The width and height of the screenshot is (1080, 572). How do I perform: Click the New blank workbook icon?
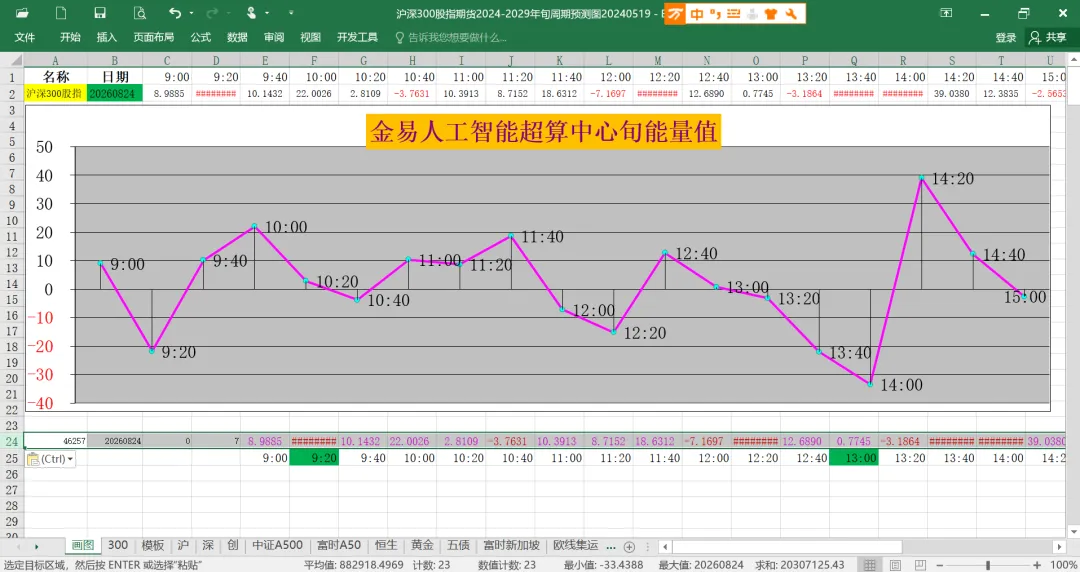tap(61, 13)
